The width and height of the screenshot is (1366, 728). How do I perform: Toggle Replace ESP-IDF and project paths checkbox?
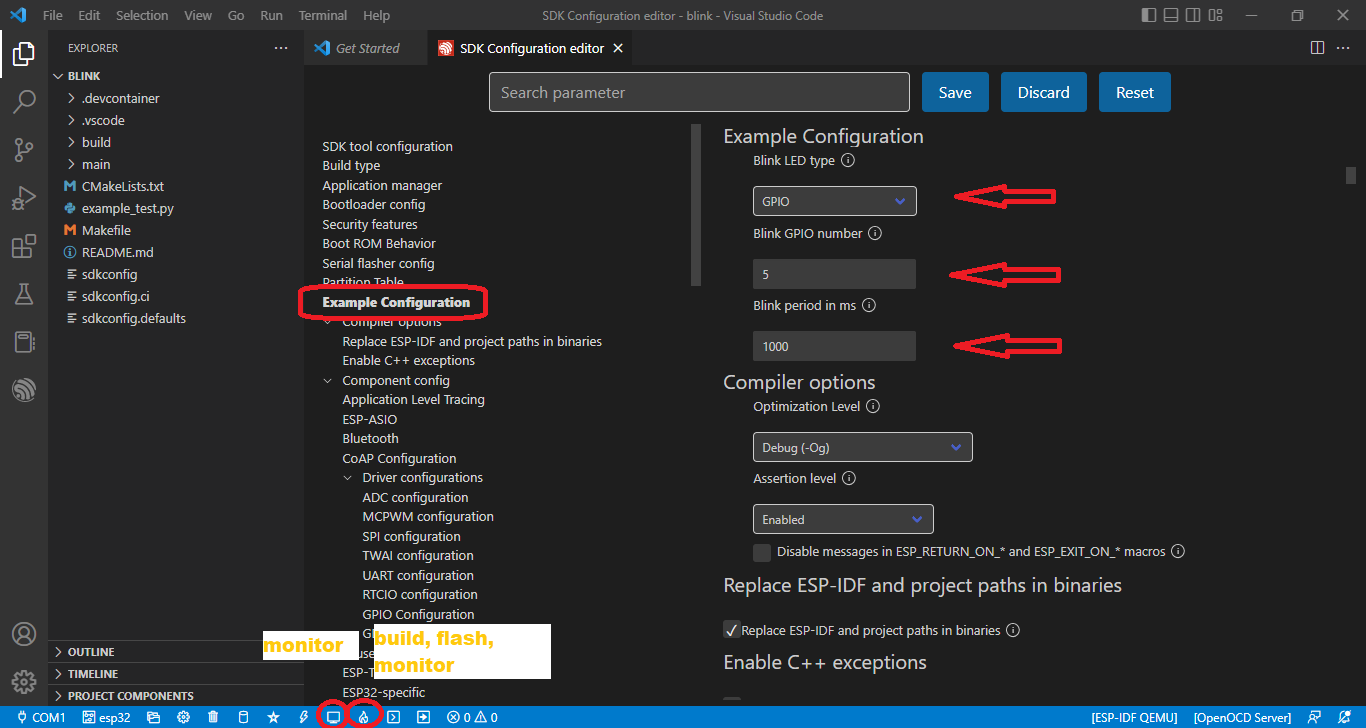point(732,630)
